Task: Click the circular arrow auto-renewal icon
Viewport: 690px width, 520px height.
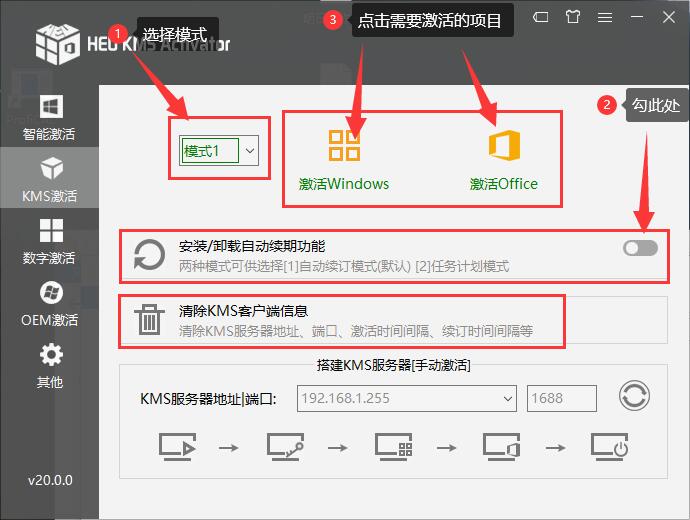Action: (149, 255)
